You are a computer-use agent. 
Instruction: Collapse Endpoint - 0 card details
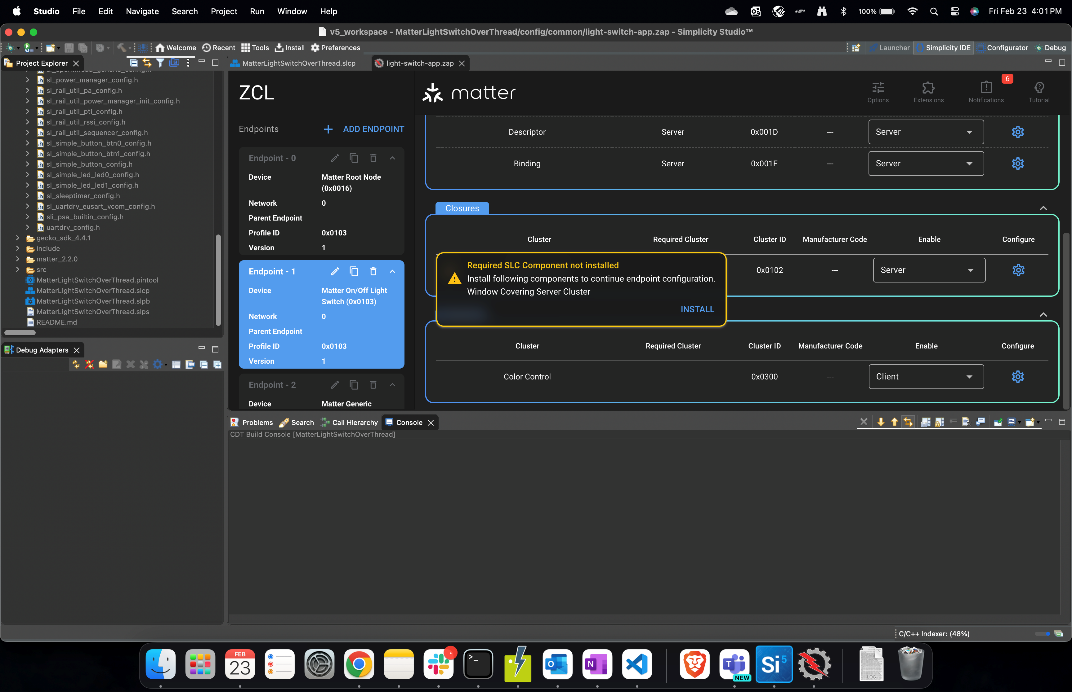pyautogui.click(x=392, y=158)
